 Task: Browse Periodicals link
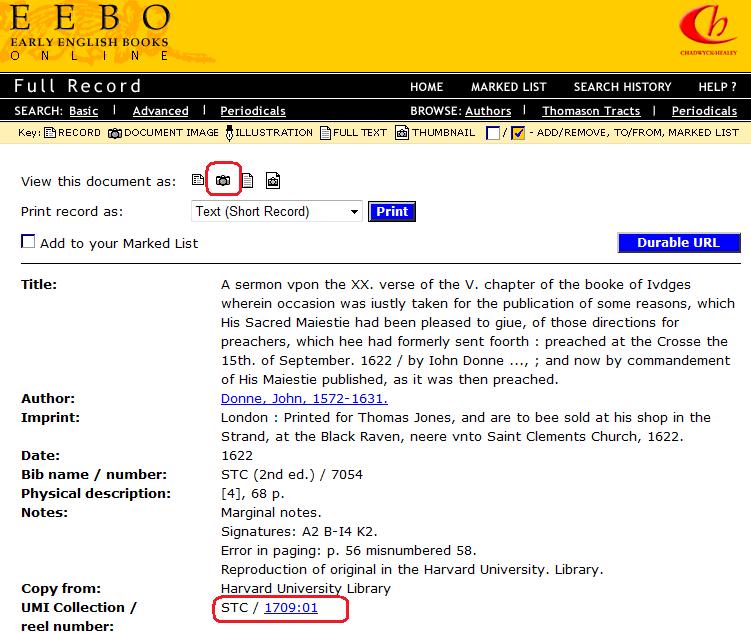pyautogui.click(x=704, y=111)
